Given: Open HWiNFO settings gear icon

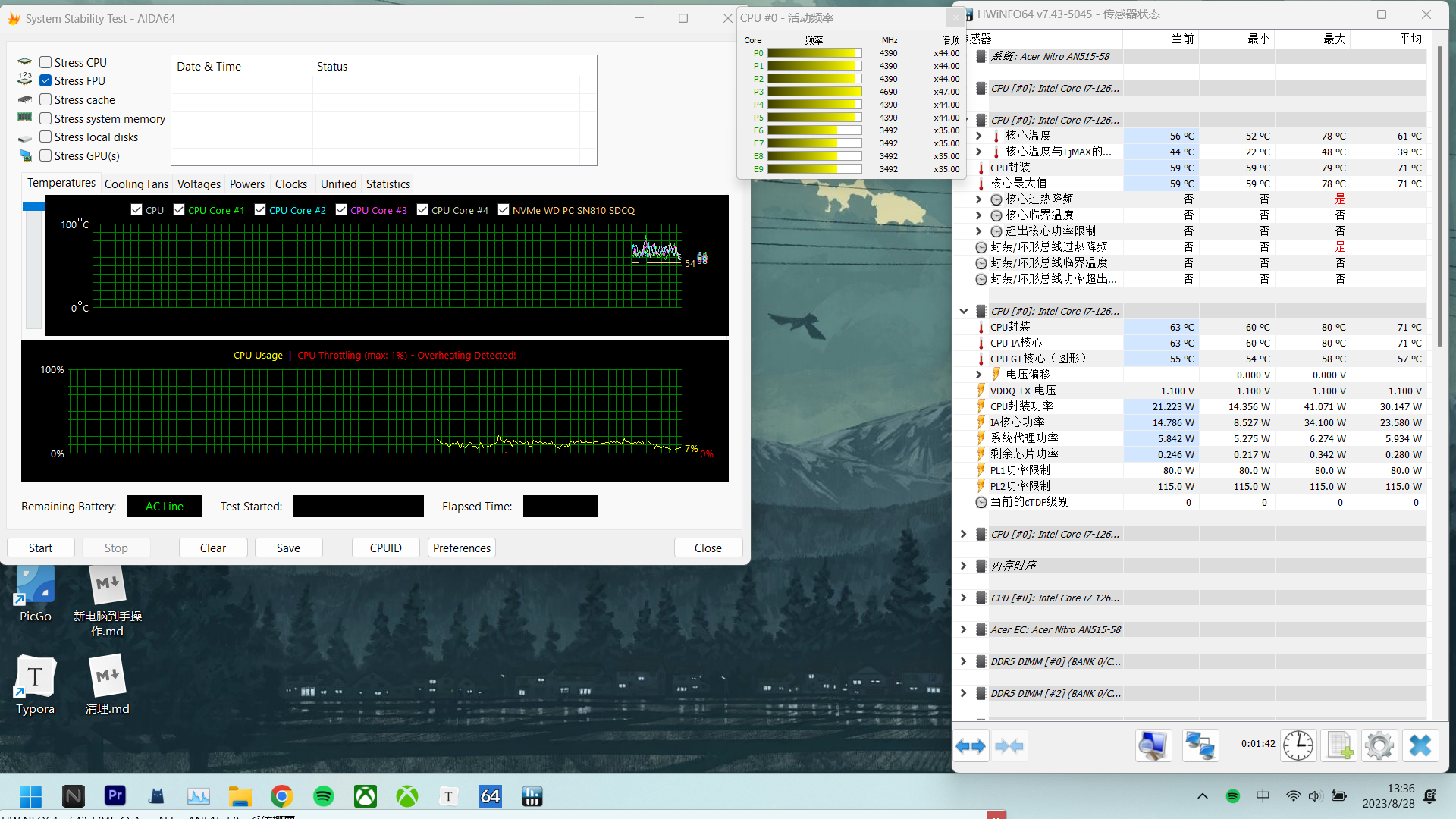Looking at the screenshot, I should tap(1379, 746).
